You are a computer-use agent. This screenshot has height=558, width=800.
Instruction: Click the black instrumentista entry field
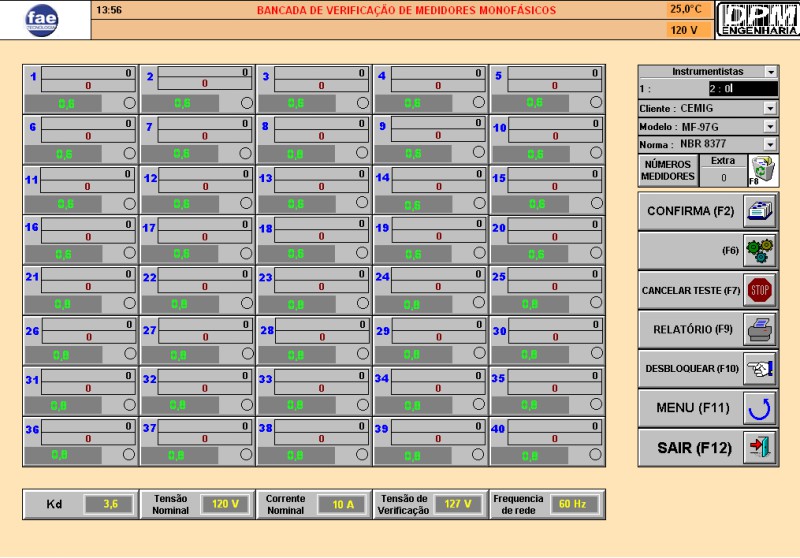tap(742, 89)
